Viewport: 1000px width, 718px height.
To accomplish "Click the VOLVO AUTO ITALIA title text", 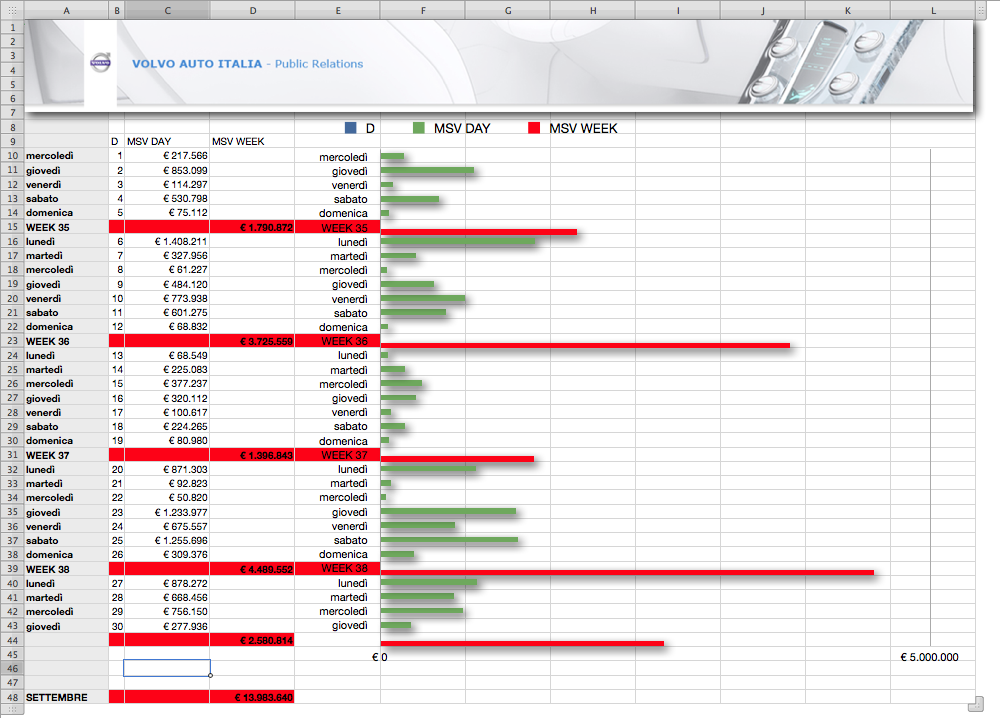I will tap(197, 64).
